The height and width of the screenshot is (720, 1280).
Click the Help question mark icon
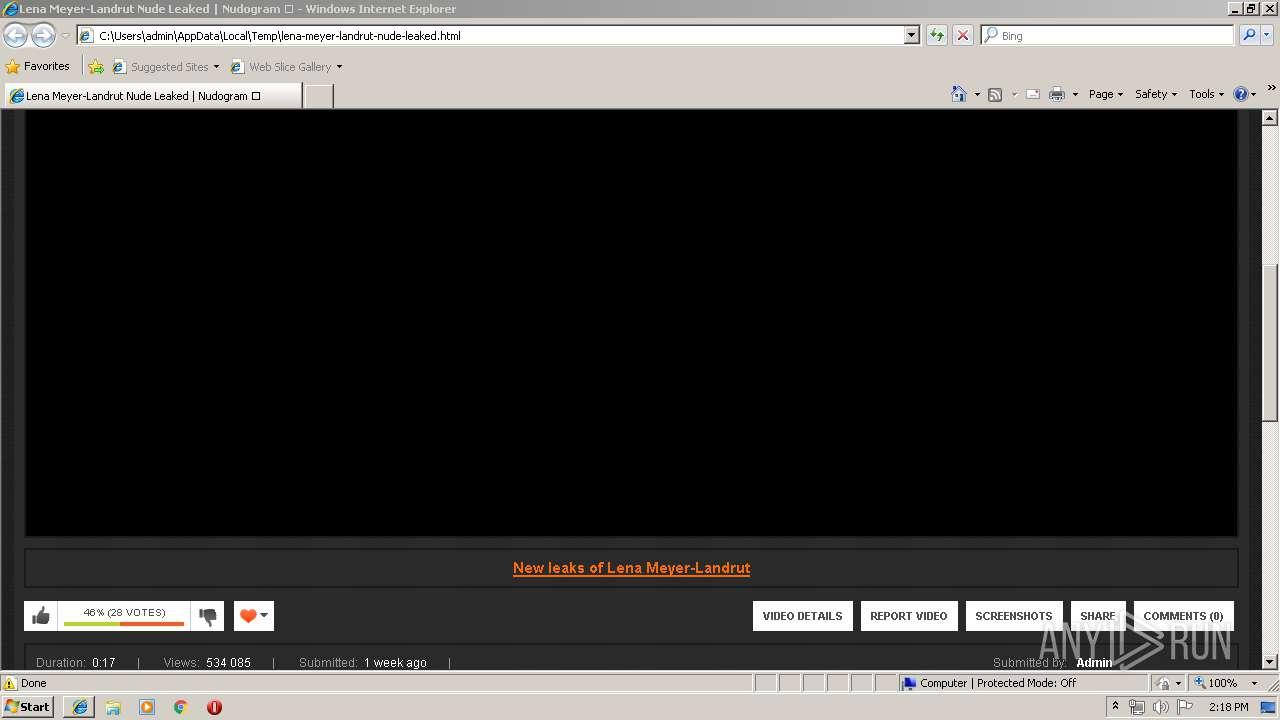pos(1241,94)
